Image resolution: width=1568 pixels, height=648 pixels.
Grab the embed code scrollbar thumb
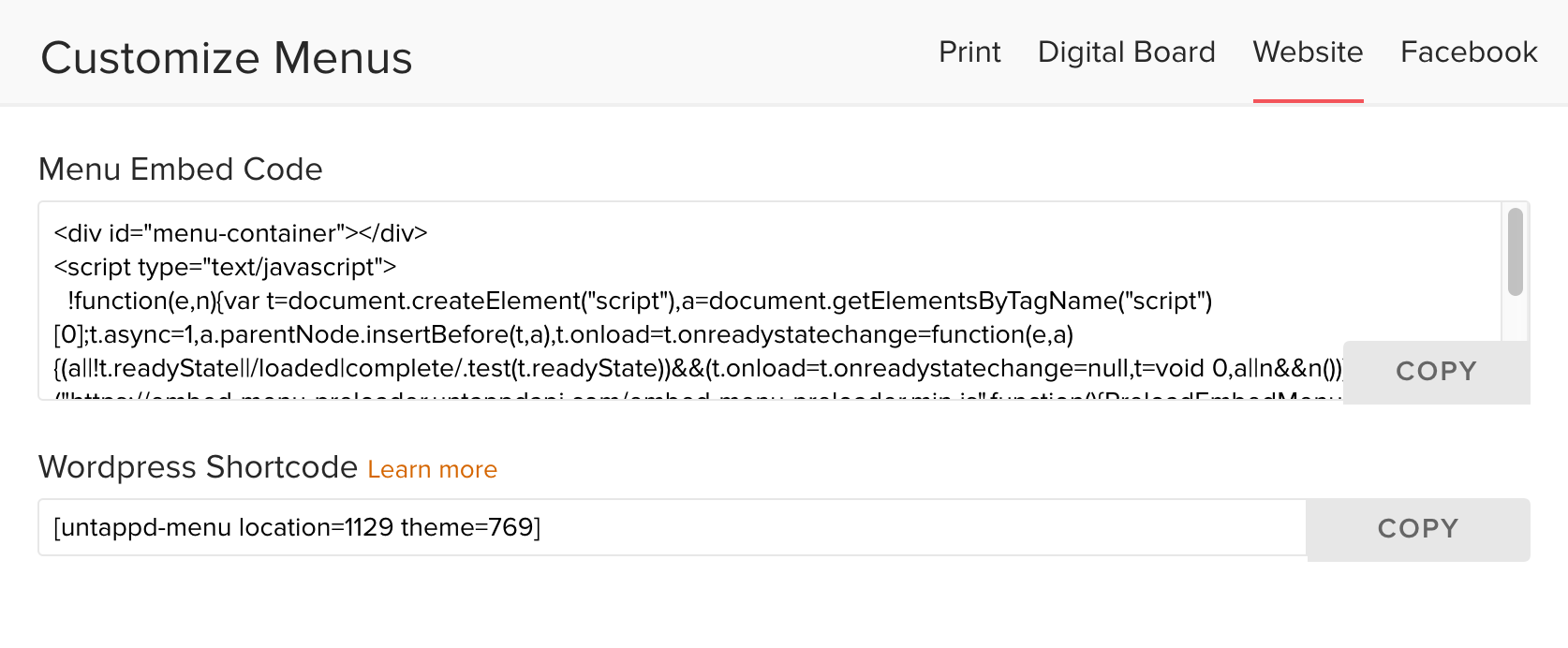1515,251
